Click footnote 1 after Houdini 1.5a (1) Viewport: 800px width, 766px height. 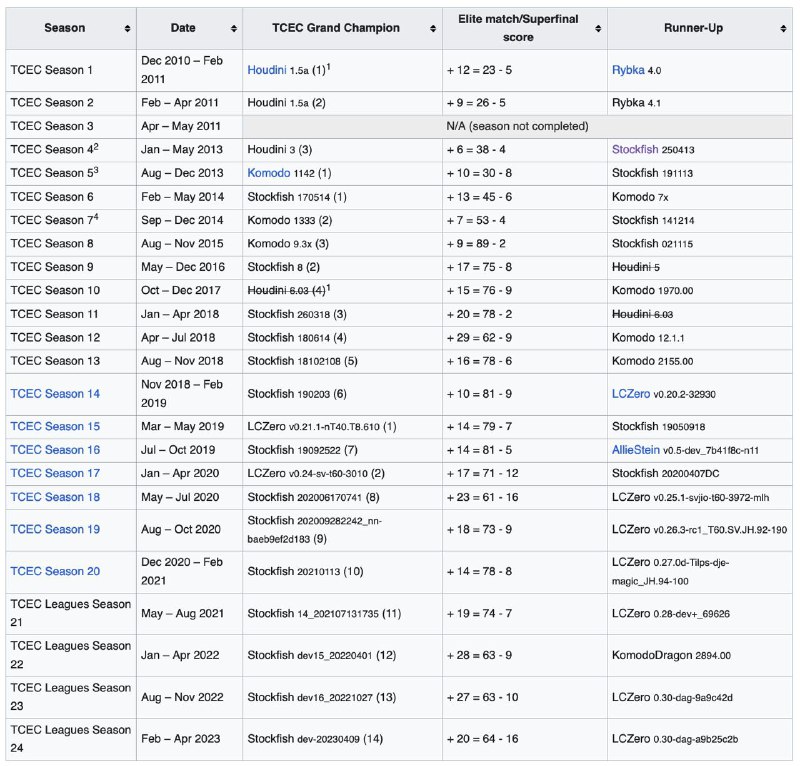click(329, 66)
